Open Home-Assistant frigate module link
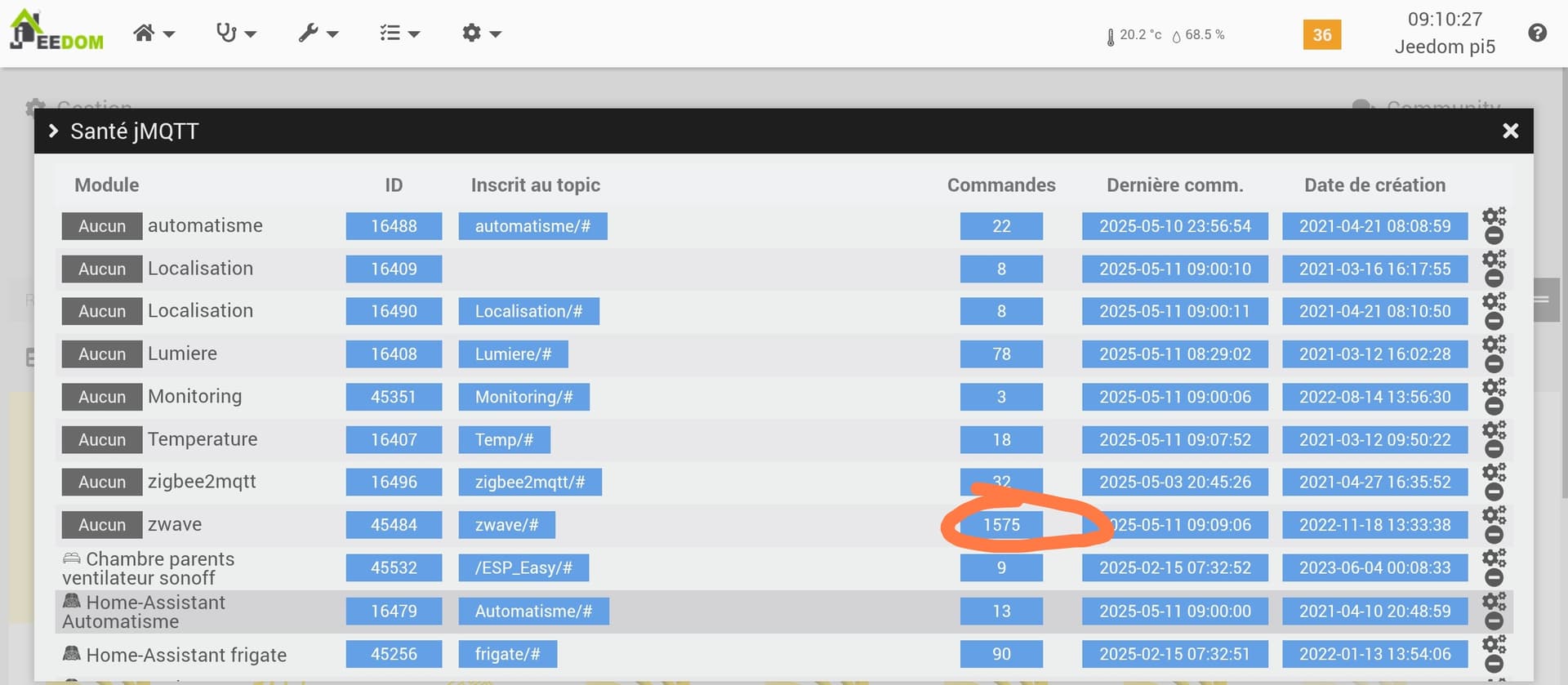 point(175,655)
